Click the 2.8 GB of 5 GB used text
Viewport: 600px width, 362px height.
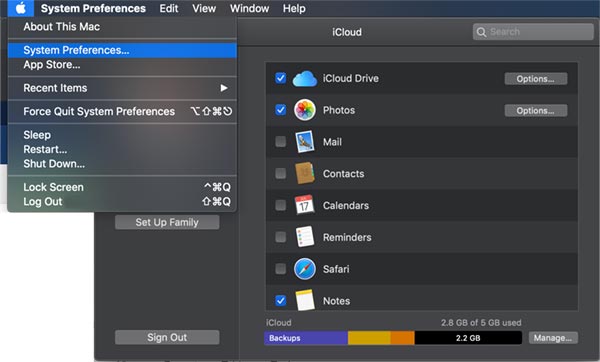pos(481,323)
